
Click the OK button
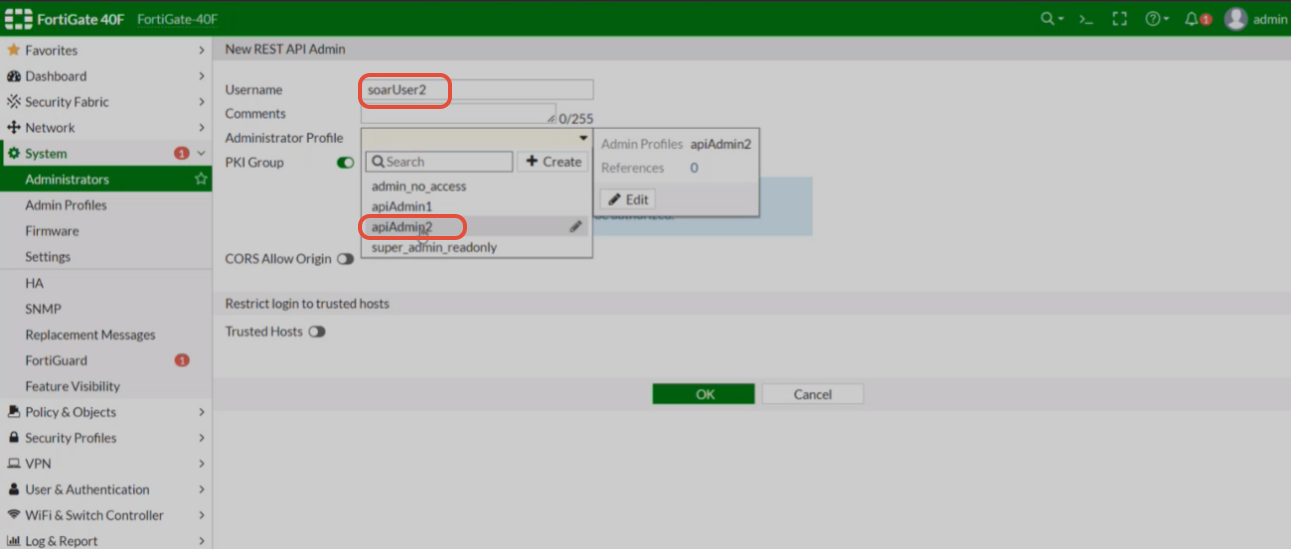pos(704,394)
